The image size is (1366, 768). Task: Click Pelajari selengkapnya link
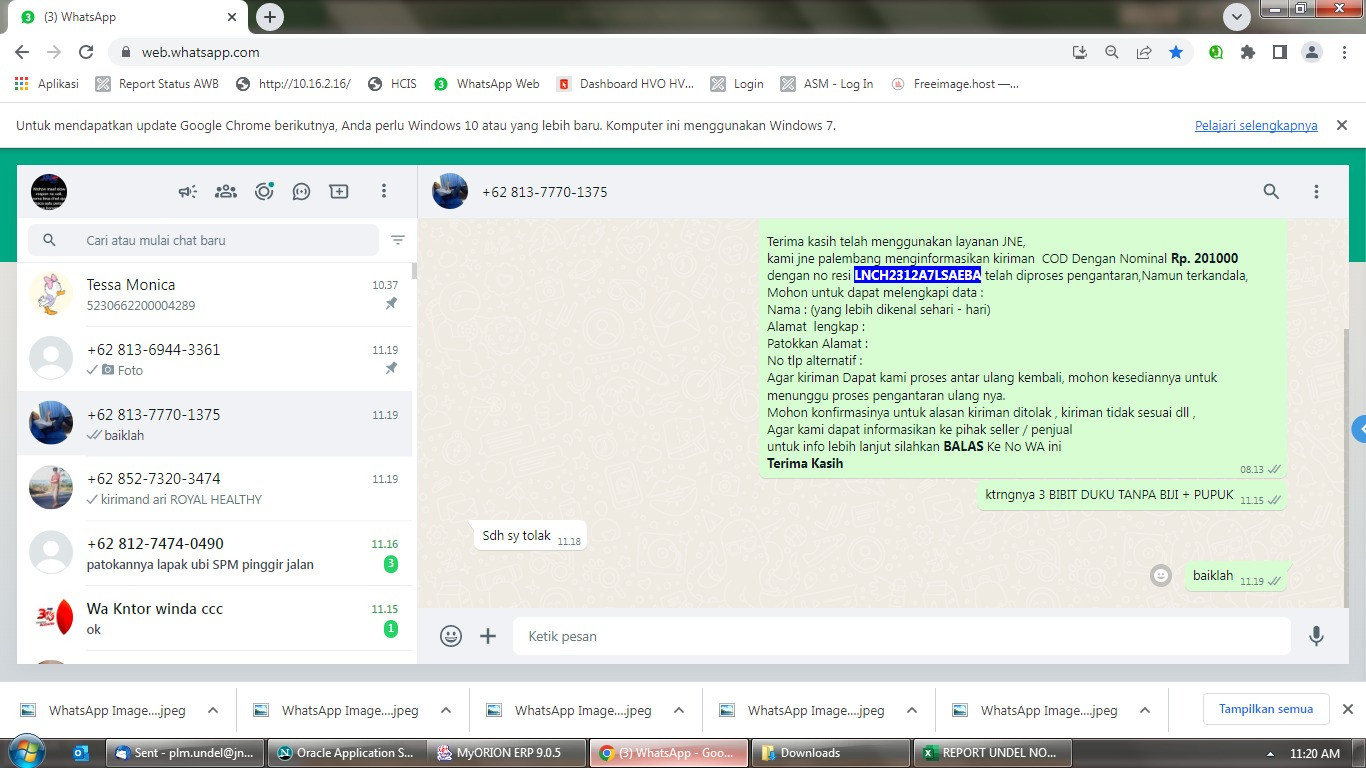pyautogui.click(x=1256, y=126)
